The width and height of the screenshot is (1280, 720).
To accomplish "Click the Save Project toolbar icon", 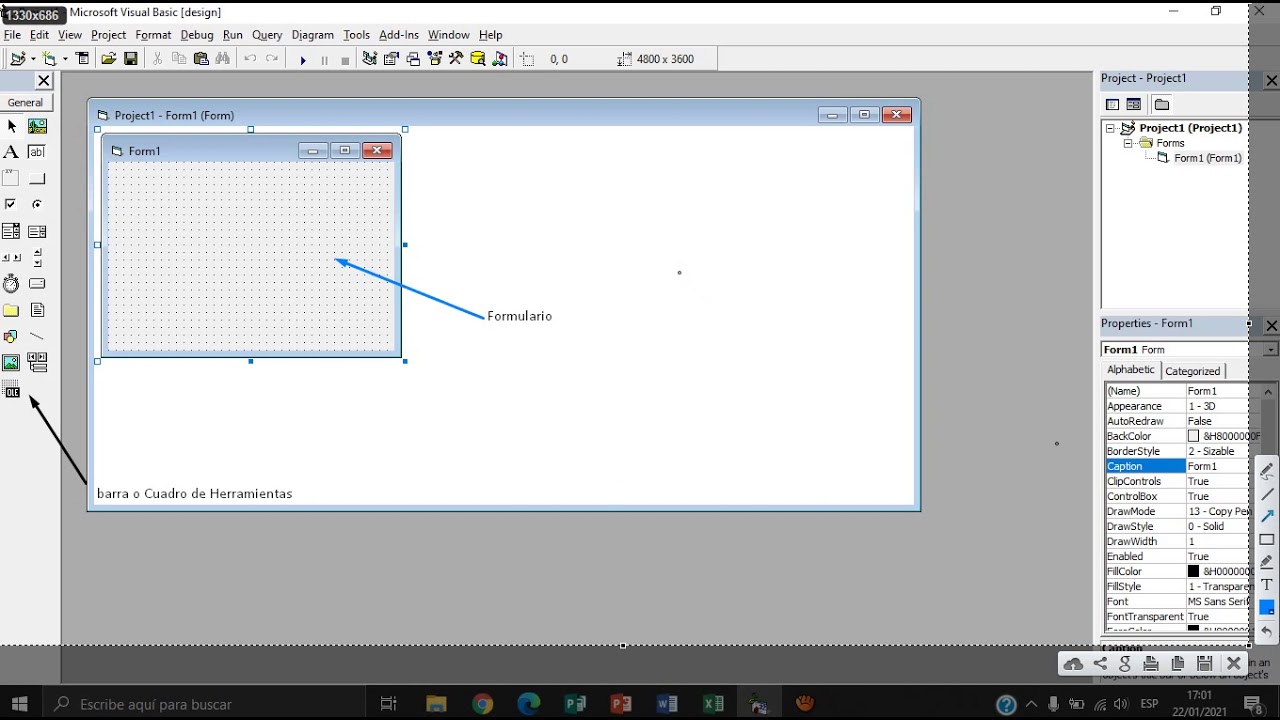I will coord(131,59).
